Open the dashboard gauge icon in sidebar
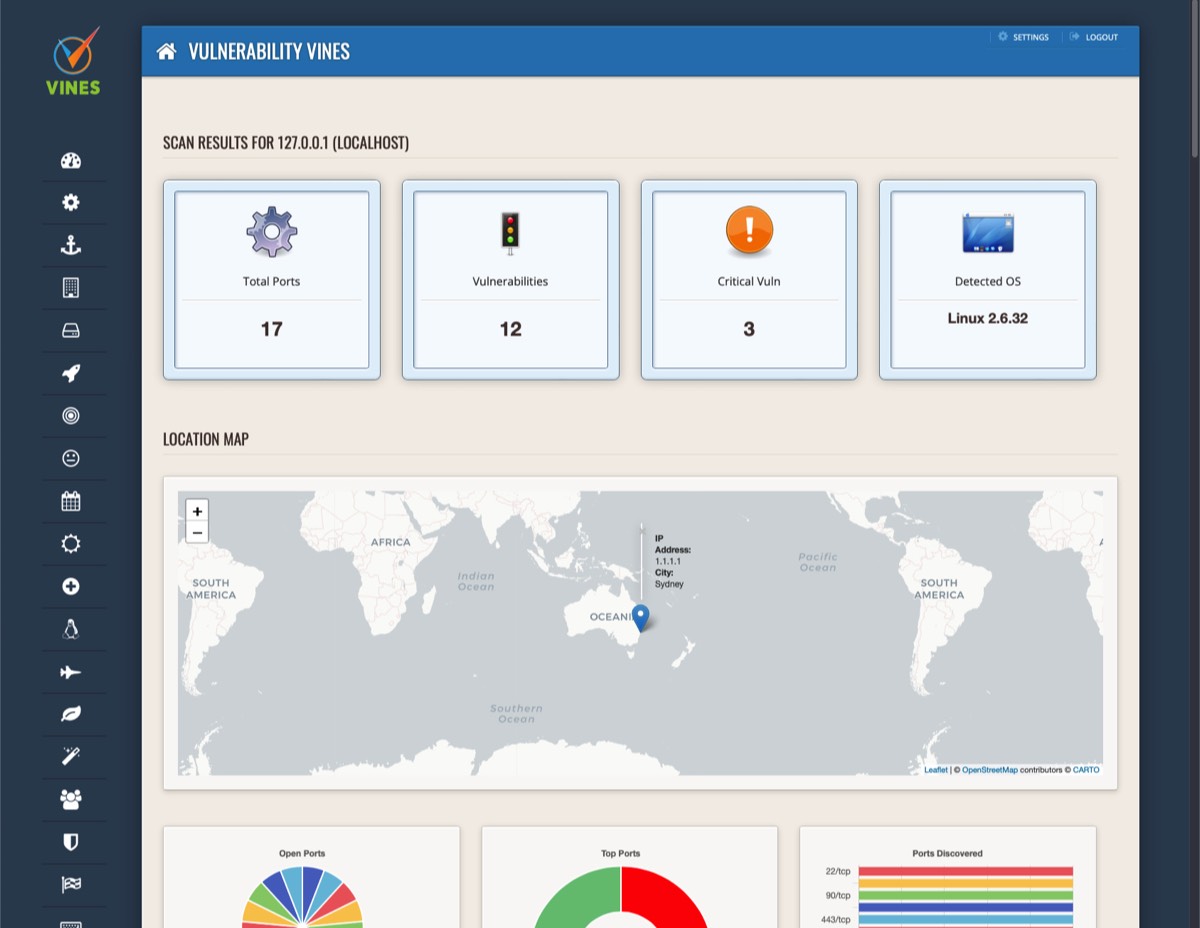The image size is (1200, 928). [70, 160]
